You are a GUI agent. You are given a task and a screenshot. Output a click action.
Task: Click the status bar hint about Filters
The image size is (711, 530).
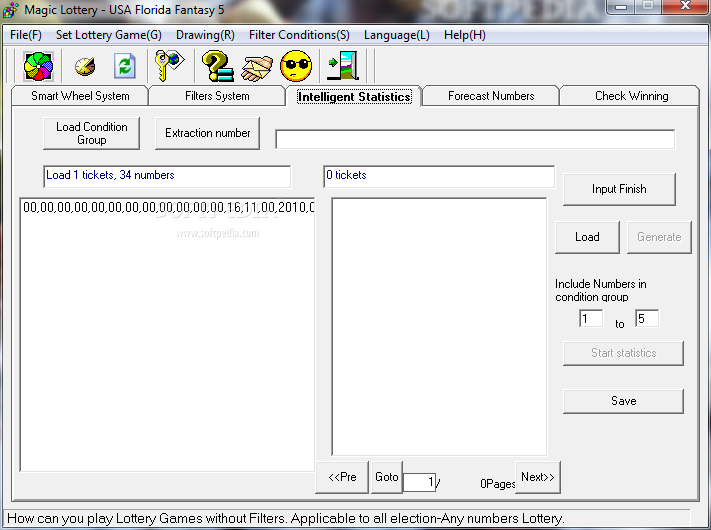[286, 519]
